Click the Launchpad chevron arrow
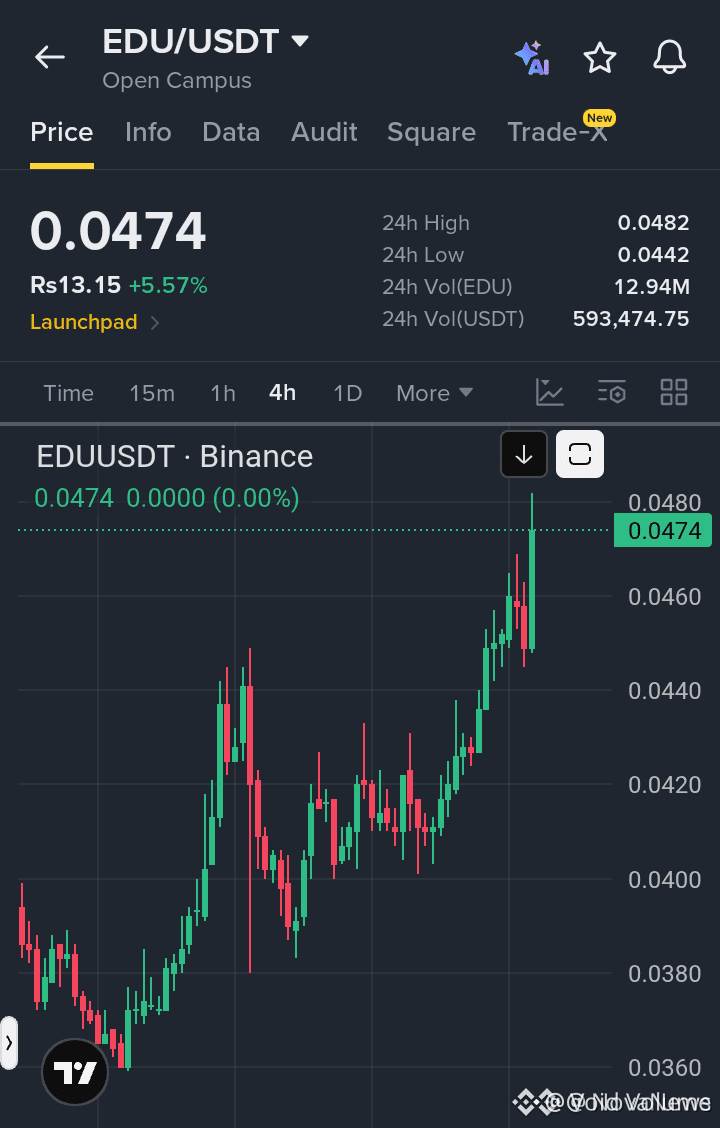Screen dimensions: 720x1128 point(155,322)
